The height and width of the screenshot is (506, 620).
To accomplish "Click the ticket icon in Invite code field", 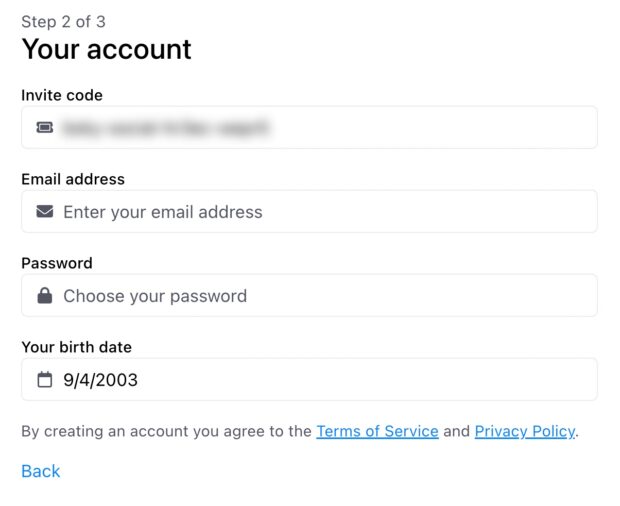I will pyautogui.click(x=44, y=128).
